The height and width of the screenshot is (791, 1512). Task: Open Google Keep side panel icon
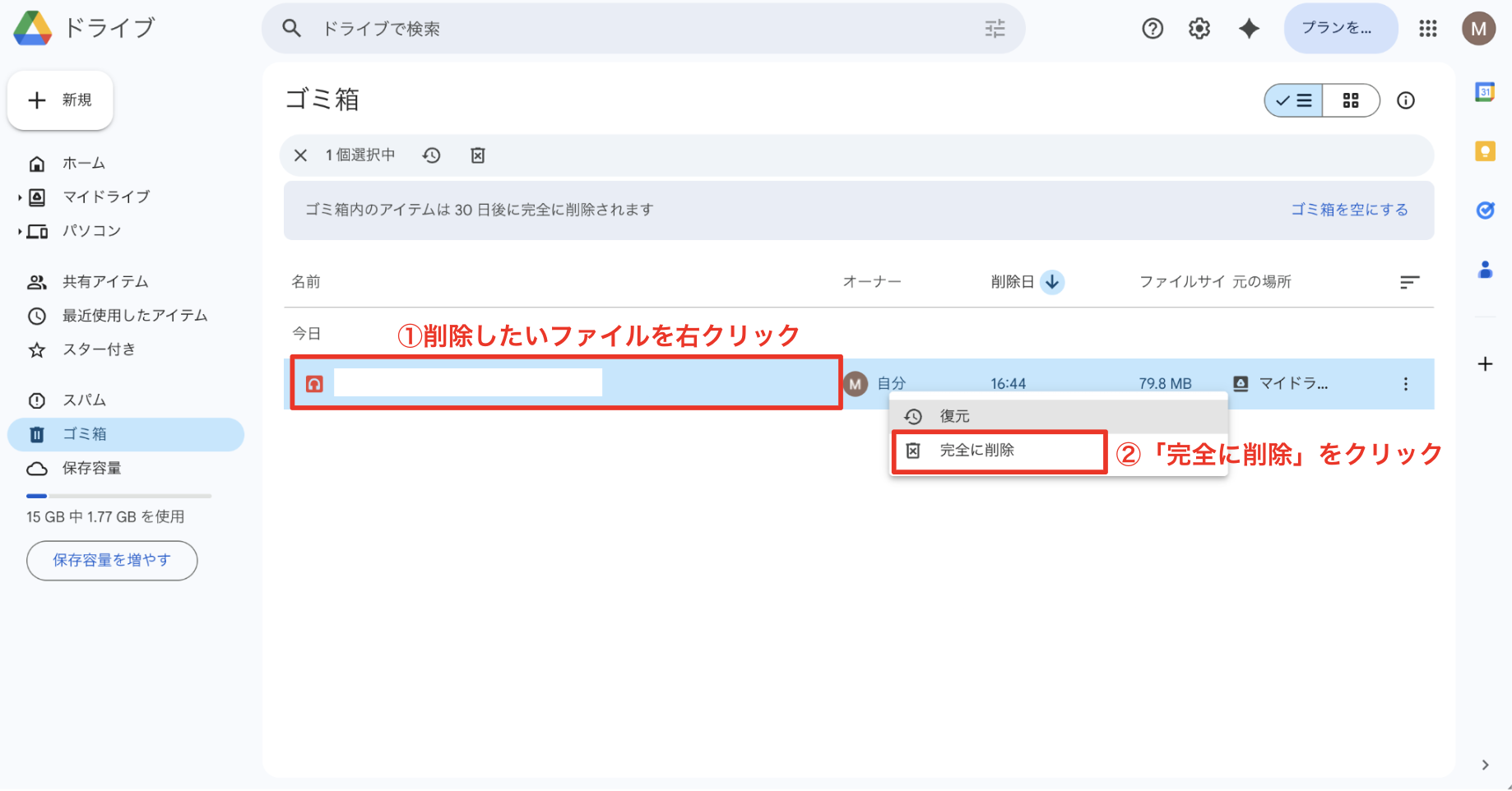tap(1485, 151)
